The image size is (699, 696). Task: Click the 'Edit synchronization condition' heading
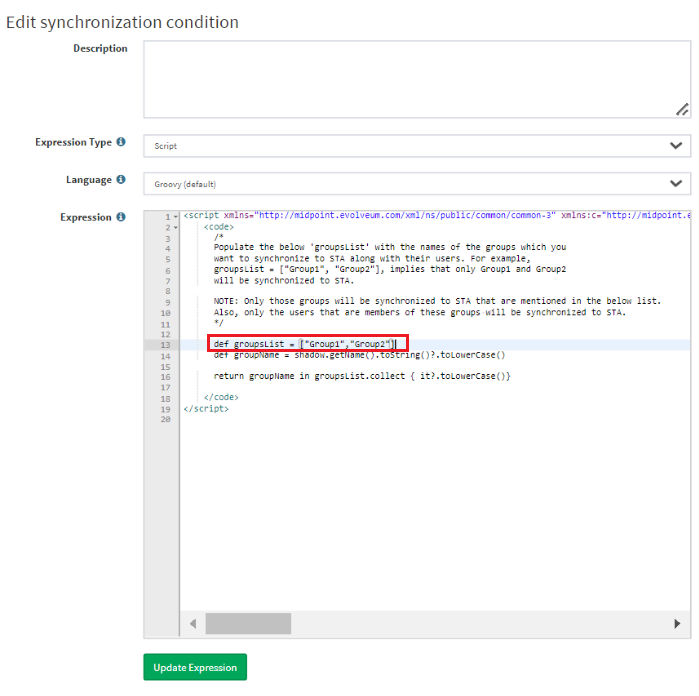point(122,22)
